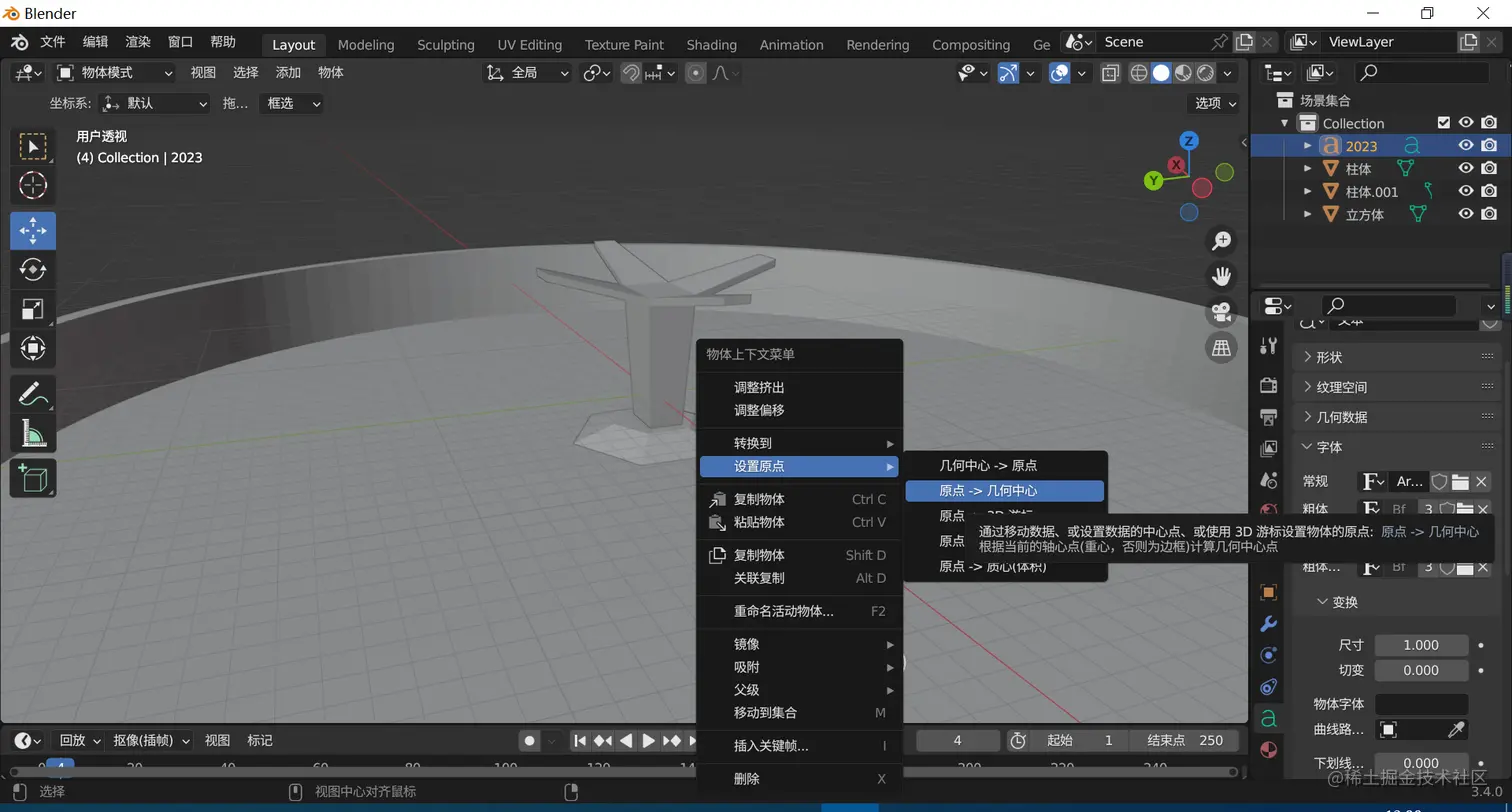Adjust the 尺寸 value slider
The width and height of the screenshot is (1512, 812).
click(x=1421, y=645)
